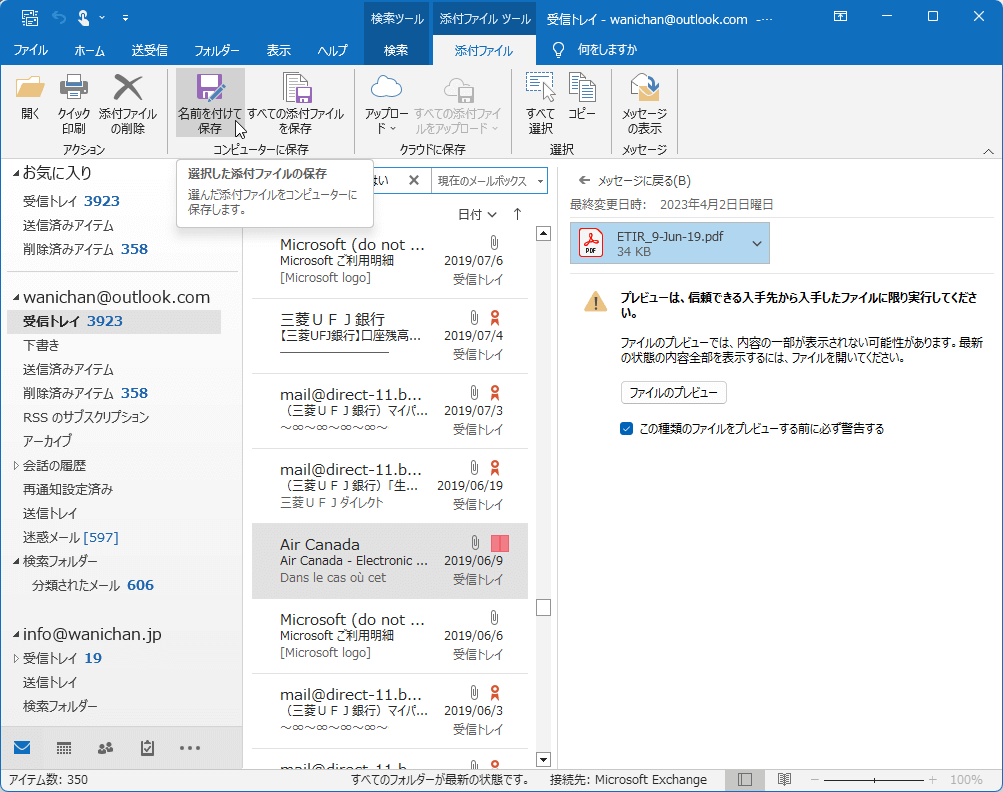
Task: Click the zoom slider in status bar
Action: point(874,780)
